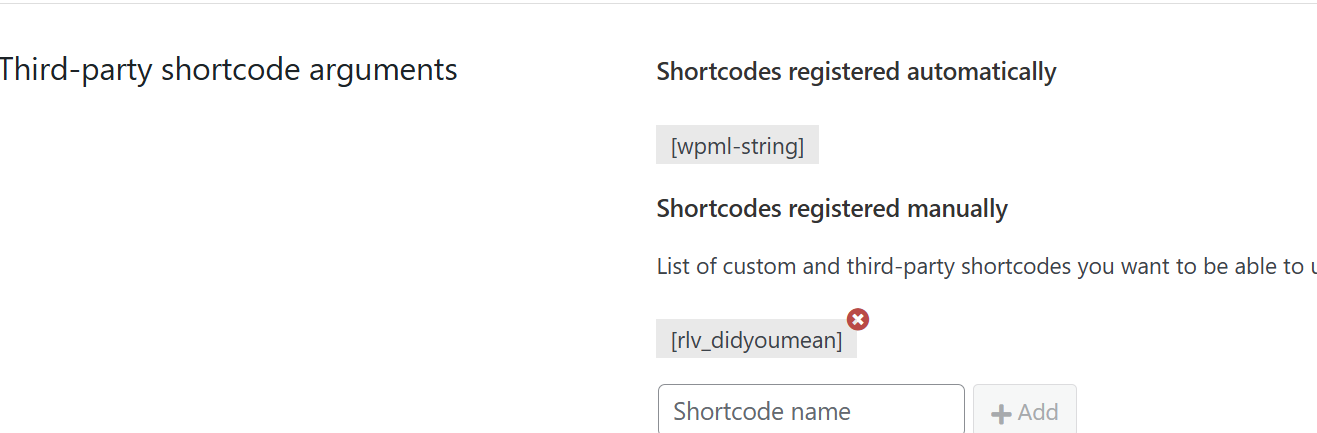Click the red circle delete icon
The width and height of the screenshot is (1317, 433).
point(858,319)
